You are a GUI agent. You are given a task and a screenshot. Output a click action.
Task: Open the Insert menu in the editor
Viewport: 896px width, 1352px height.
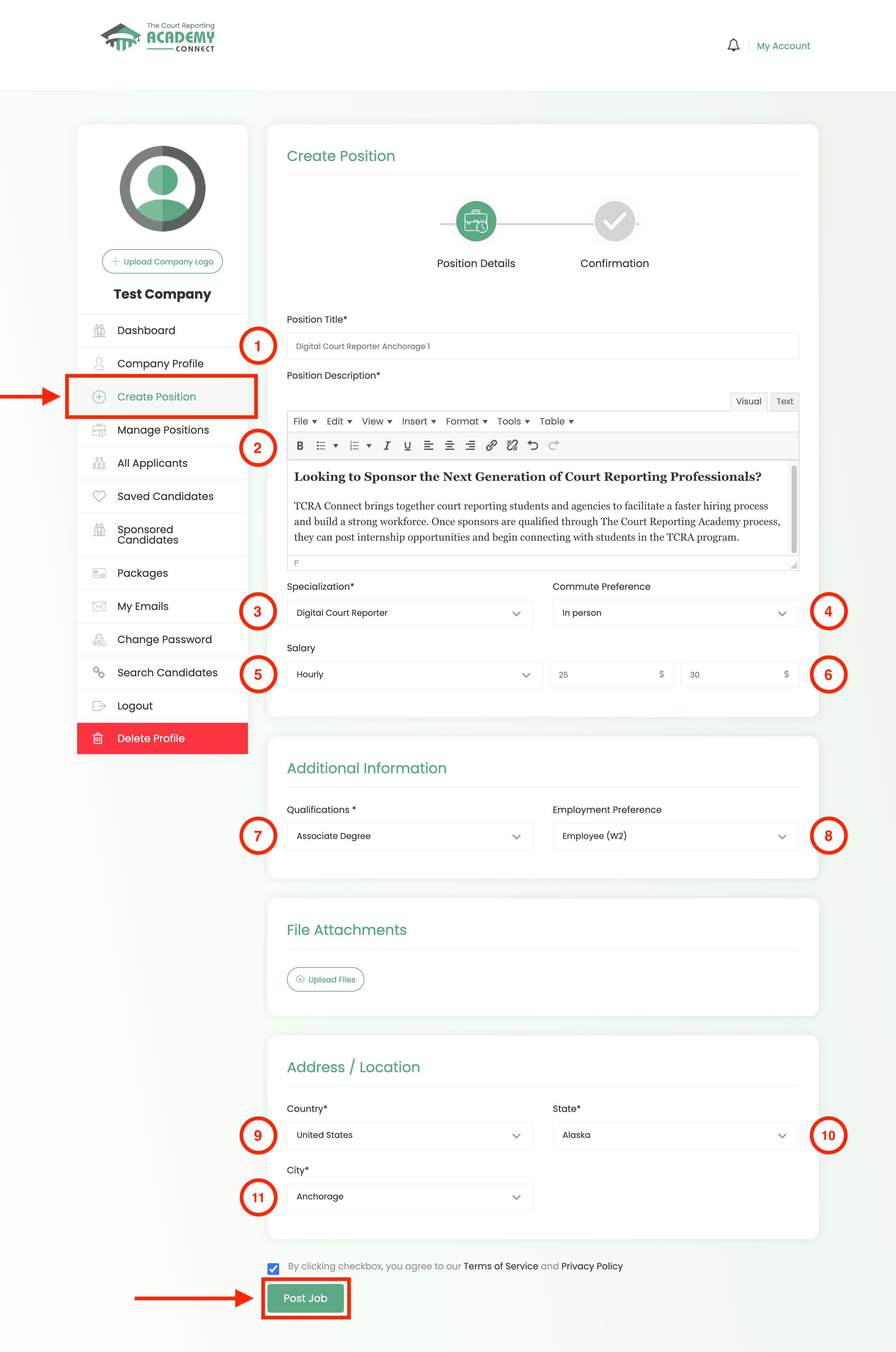tap(419, 421)
